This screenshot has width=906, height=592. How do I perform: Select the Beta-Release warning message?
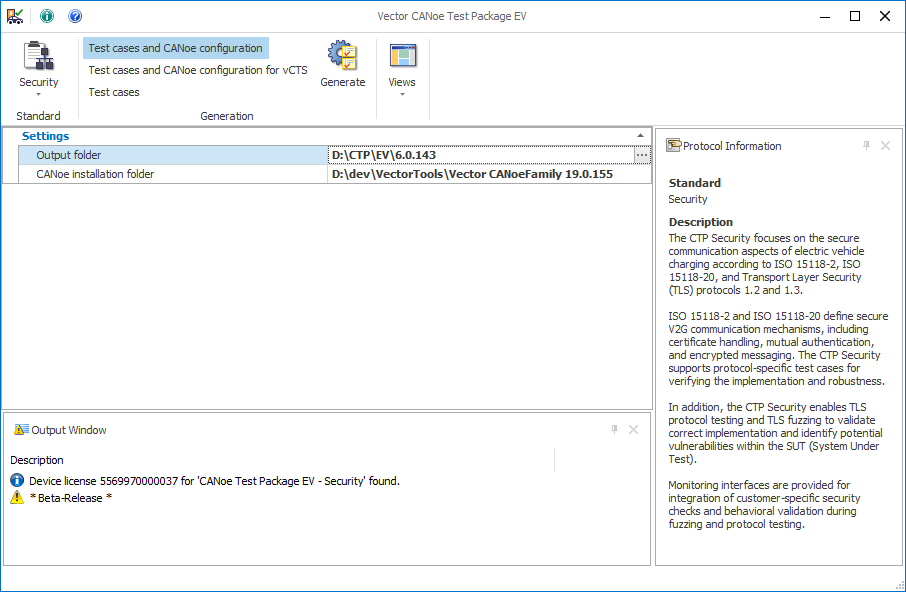70,498
